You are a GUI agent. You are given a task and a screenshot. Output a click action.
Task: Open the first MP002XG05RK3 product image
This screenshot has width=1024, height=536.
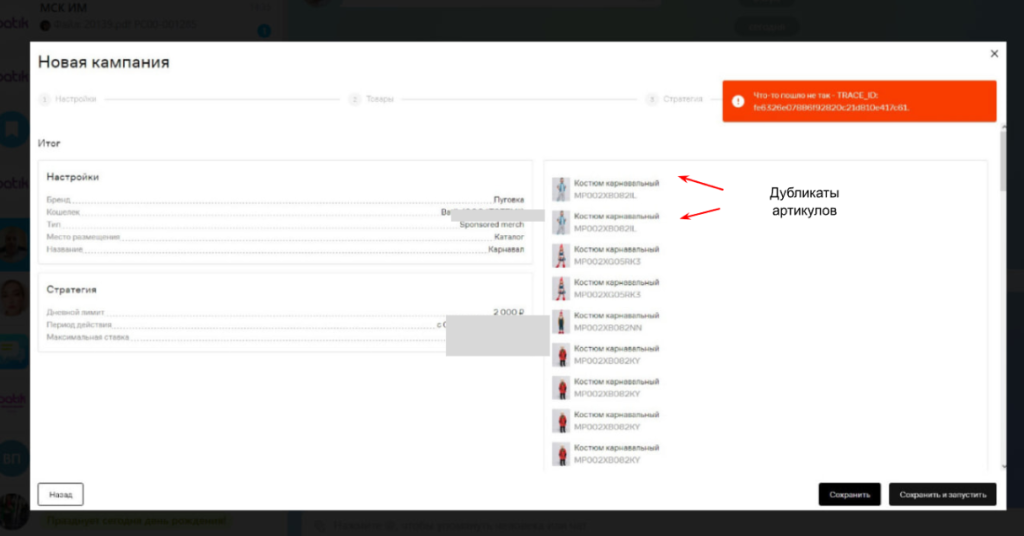(561, 255)
